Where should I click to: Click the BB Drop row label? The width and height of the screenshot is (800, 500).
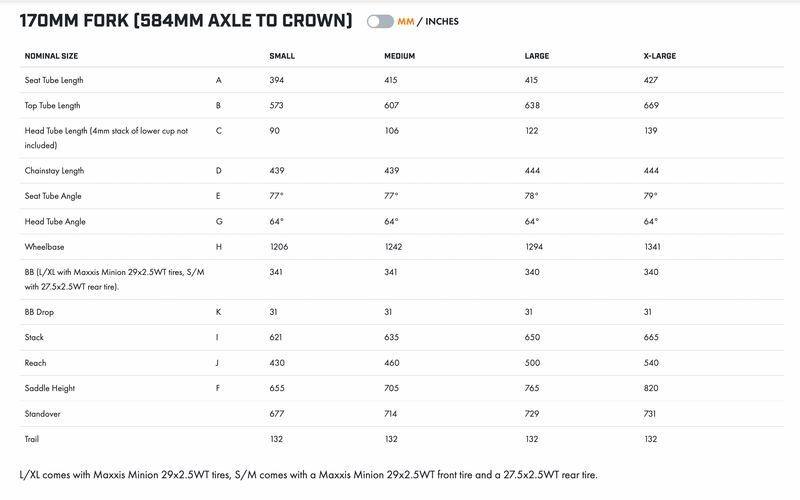click(41, 312)
